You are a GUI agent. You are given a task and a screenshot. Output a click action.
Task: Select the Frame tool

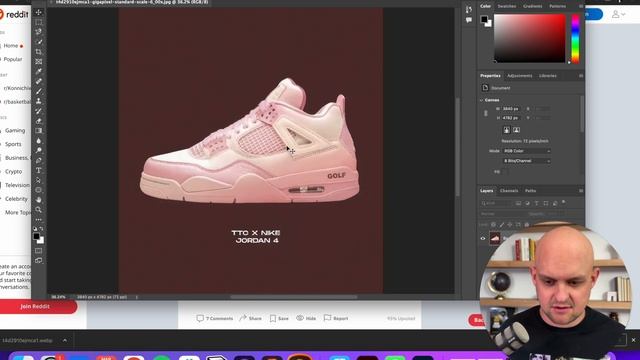tap(39, 62)
